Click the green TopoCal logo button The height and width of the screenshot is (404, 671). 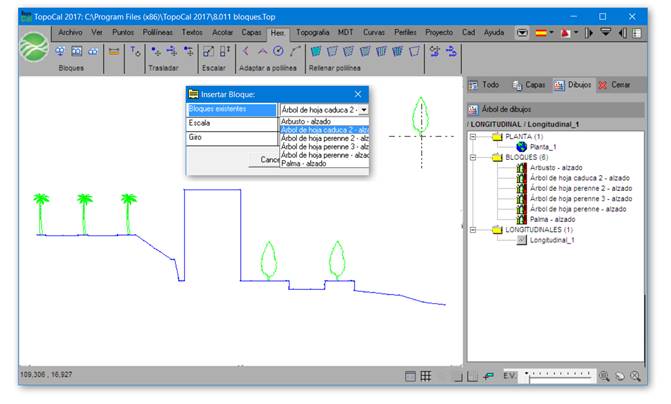pyautogui.click(x=34, y=47)
